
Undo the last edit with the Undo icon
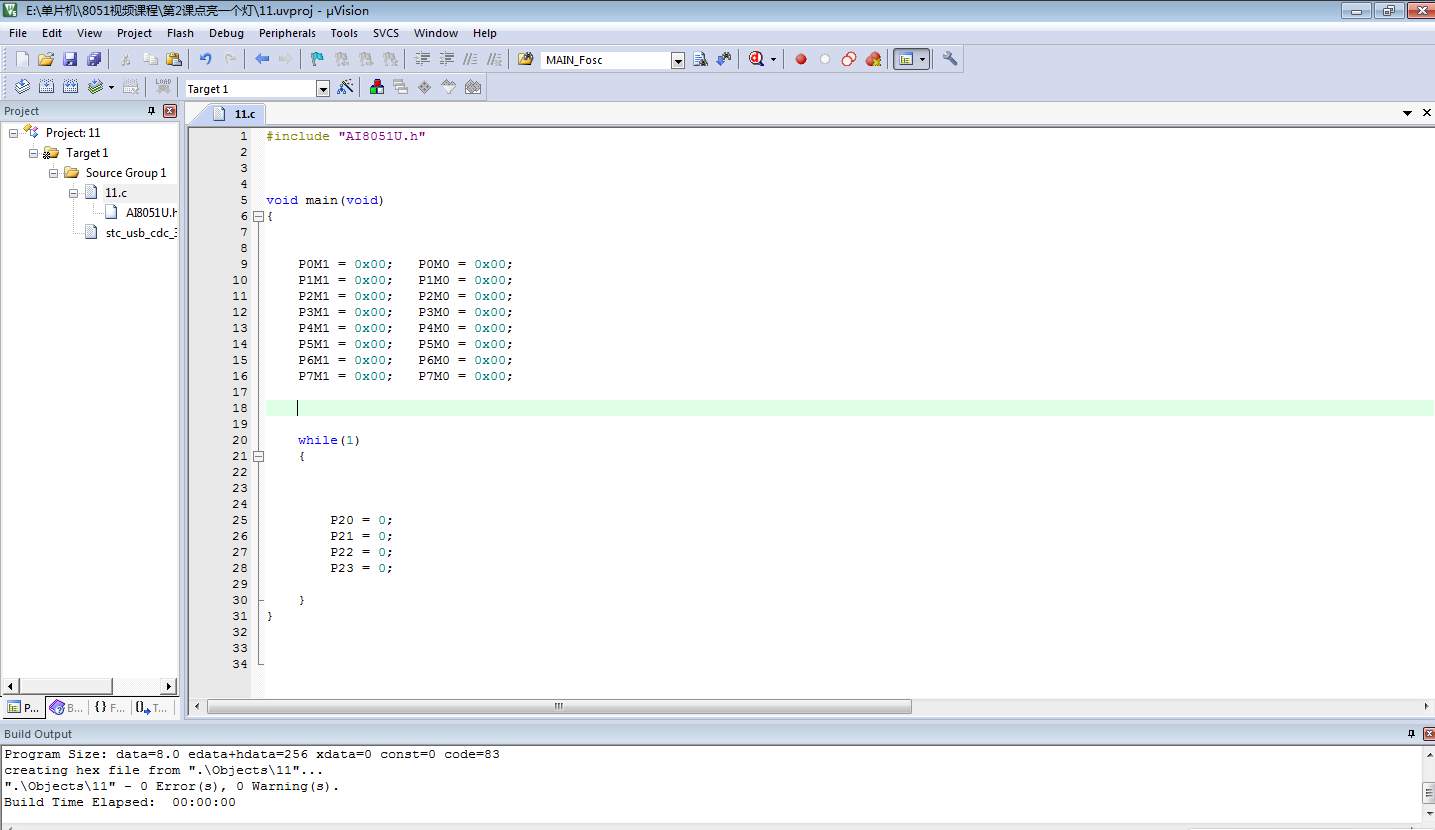(205, 59)
